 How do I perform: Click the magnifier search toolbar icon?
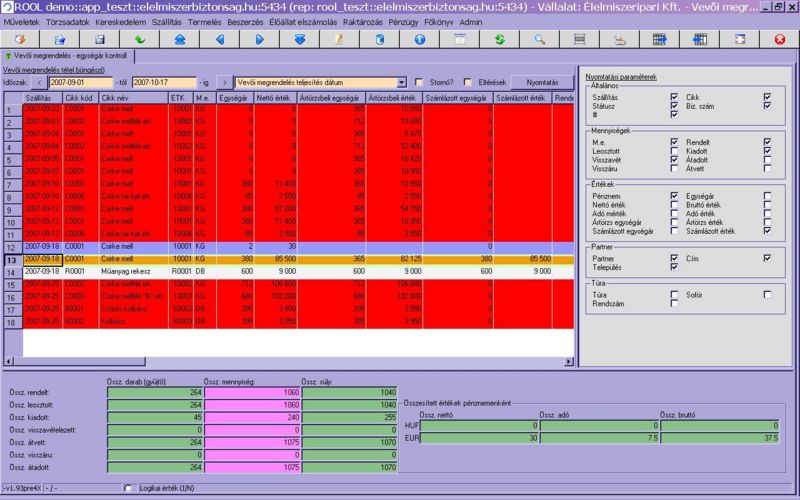[539, 39]
